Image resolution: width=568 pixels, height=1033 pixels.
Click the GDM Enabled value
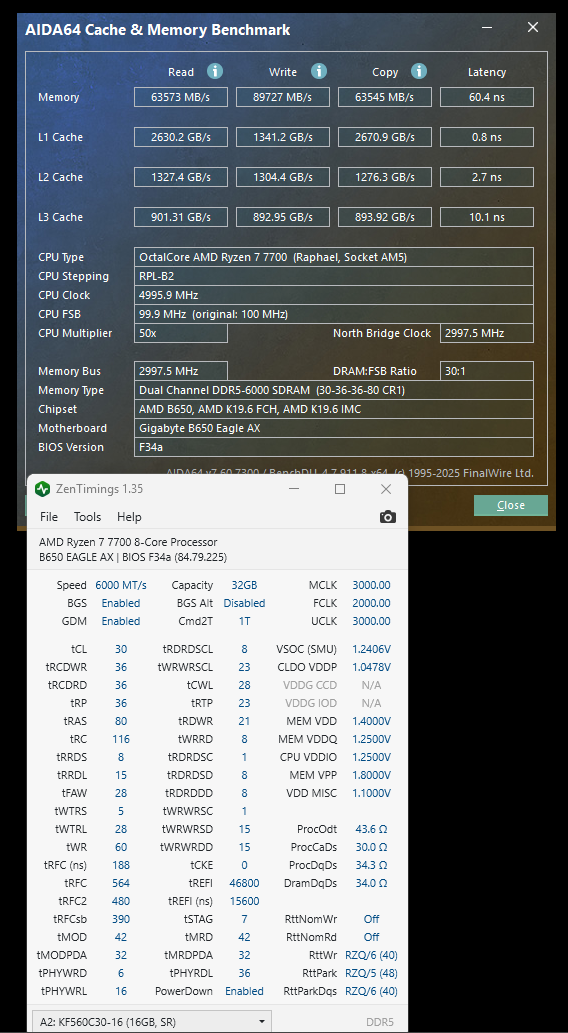(x=121, y=621)
